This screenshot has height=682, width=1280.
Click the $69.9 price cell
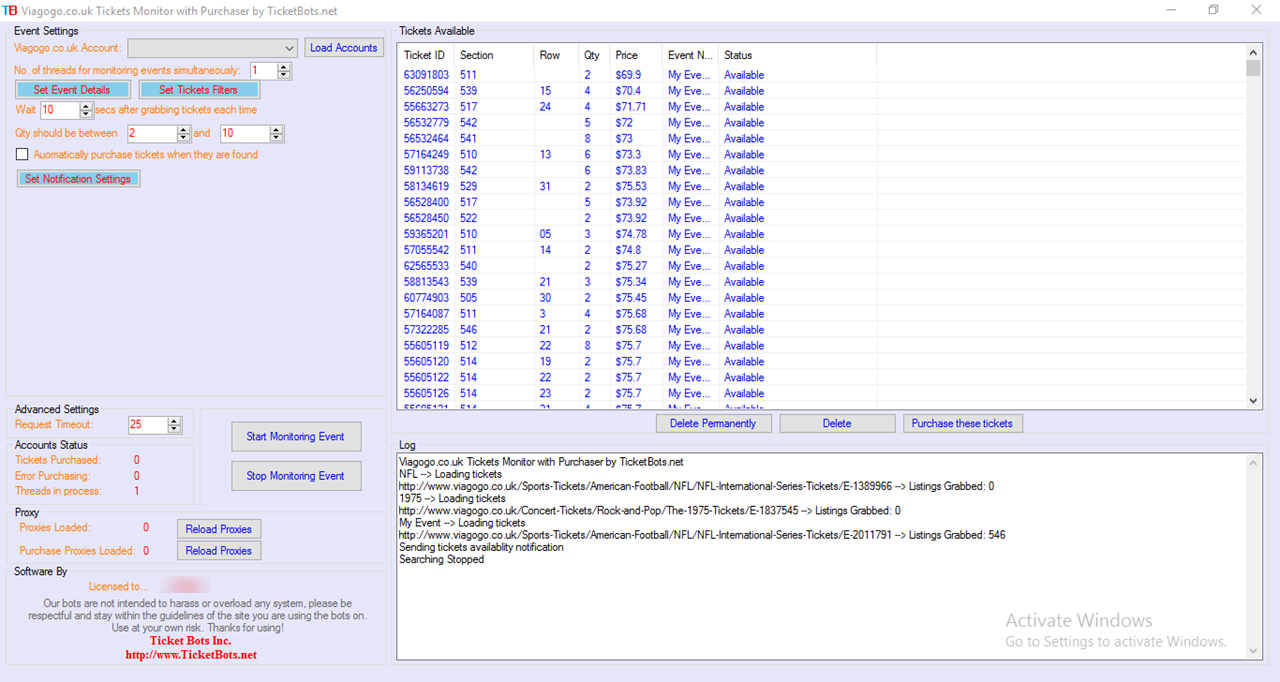click(628, 75)
